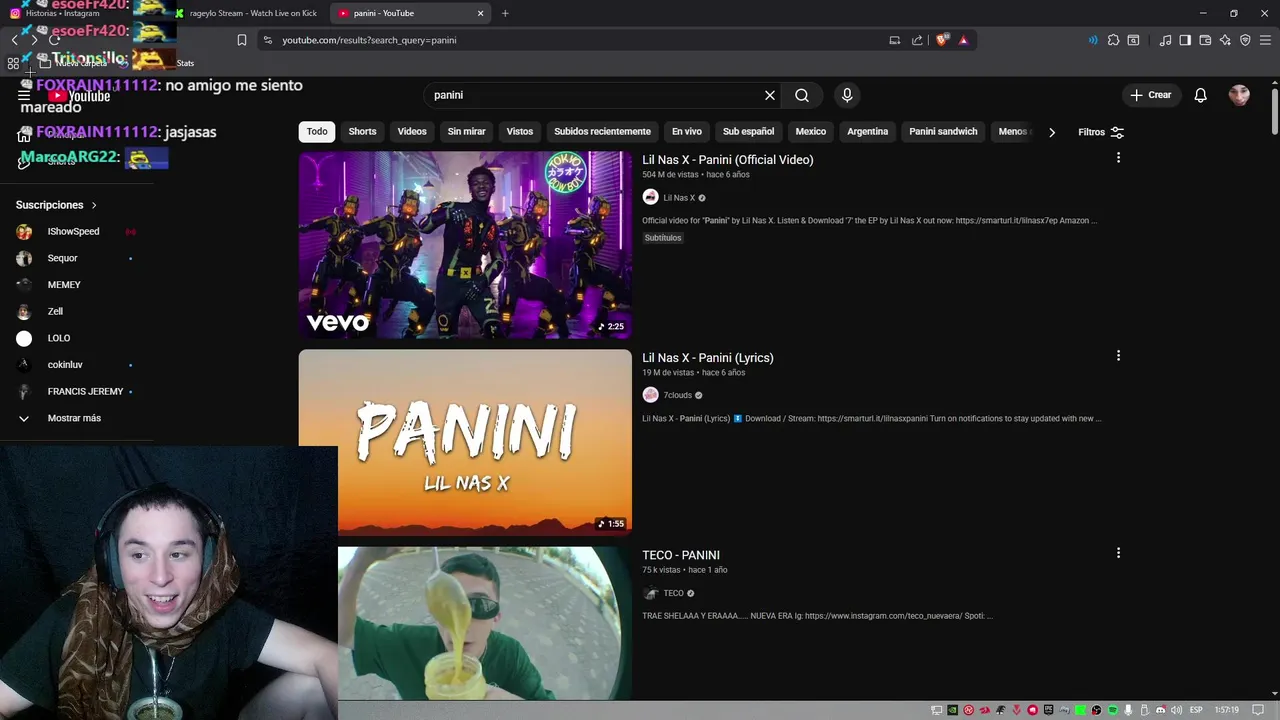Viewport: 1280px width, 720px height.
Task: Open Lil Nas X - Panini (Official Video) title
Action: click(728, 160)
